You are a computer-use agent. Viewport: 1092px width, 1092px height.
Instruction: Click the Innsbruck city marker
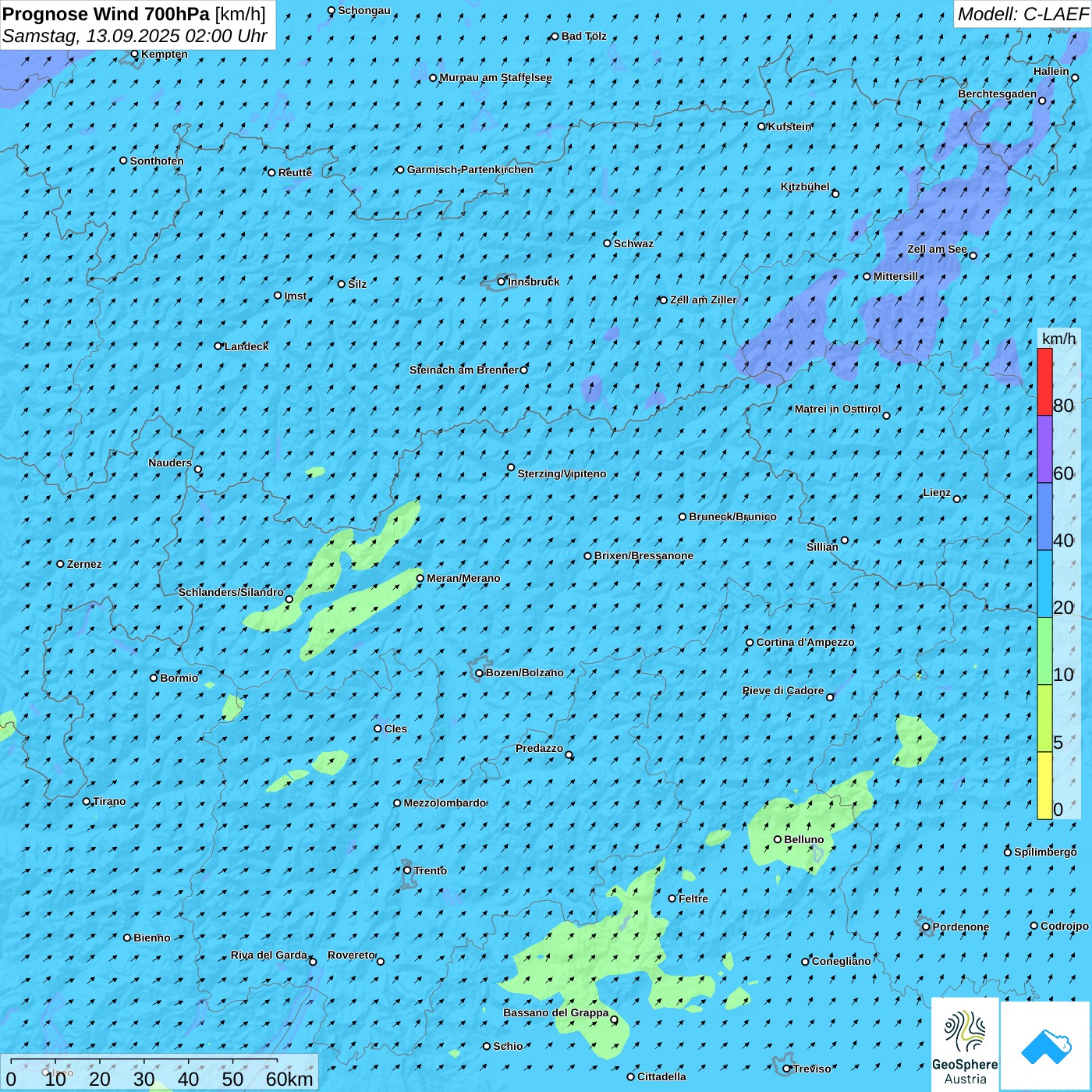(x=502, y=282)
